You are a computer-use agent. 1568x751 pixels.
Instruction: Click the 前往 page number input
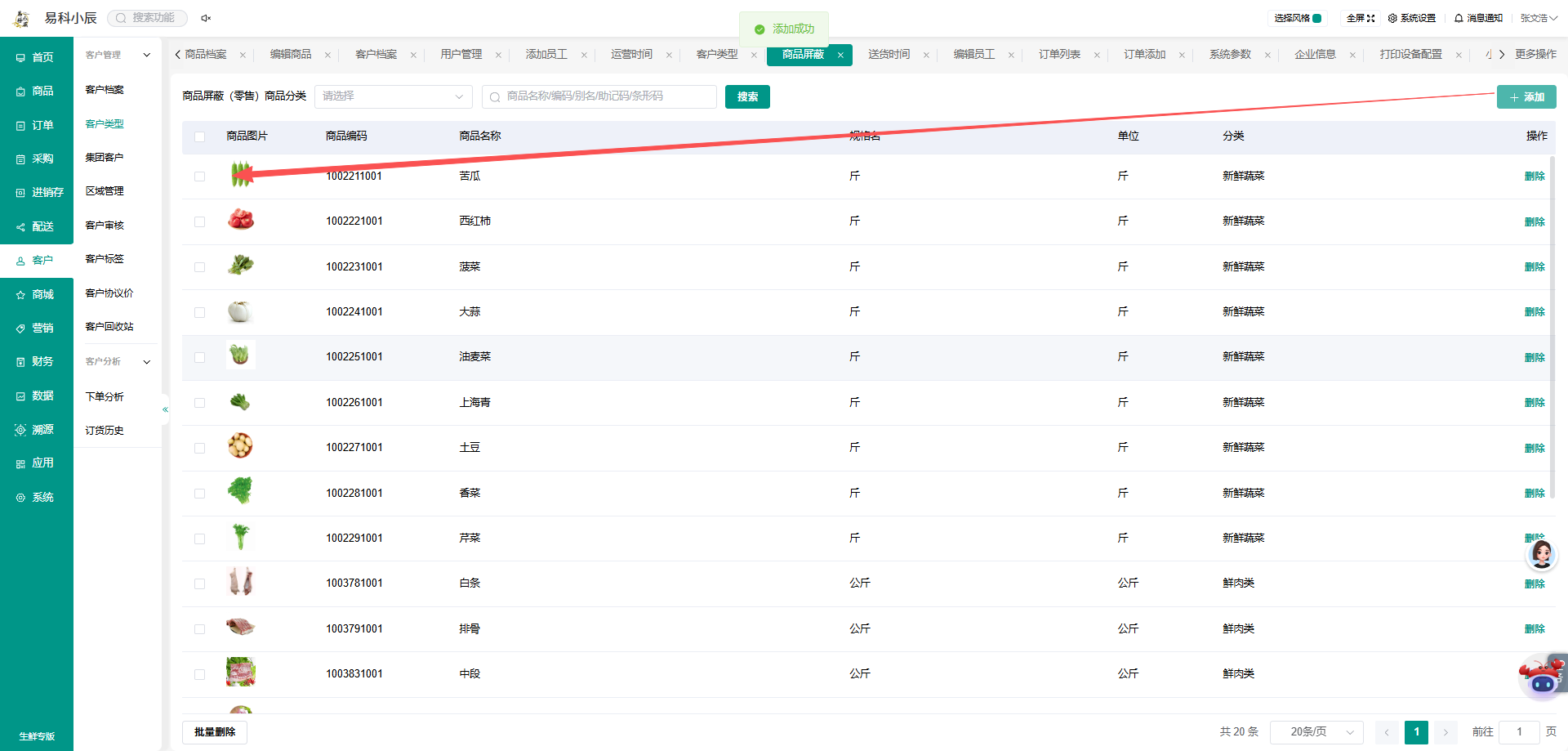point(1520,732)
